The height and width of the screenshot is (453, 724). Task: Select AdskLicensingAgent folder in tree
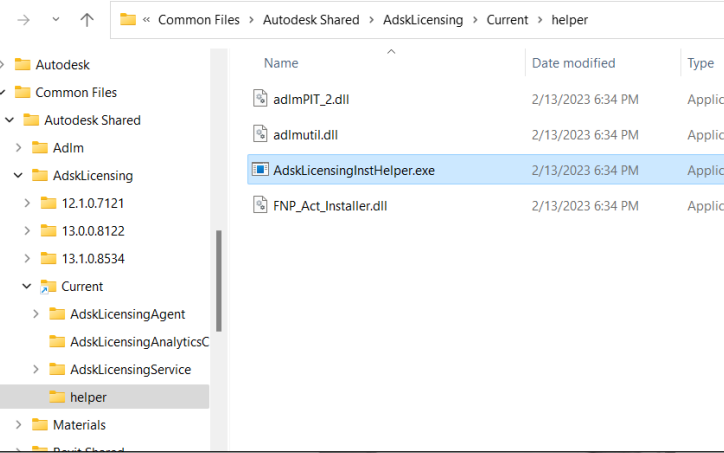pyautogui.click(x=127, y=314)
